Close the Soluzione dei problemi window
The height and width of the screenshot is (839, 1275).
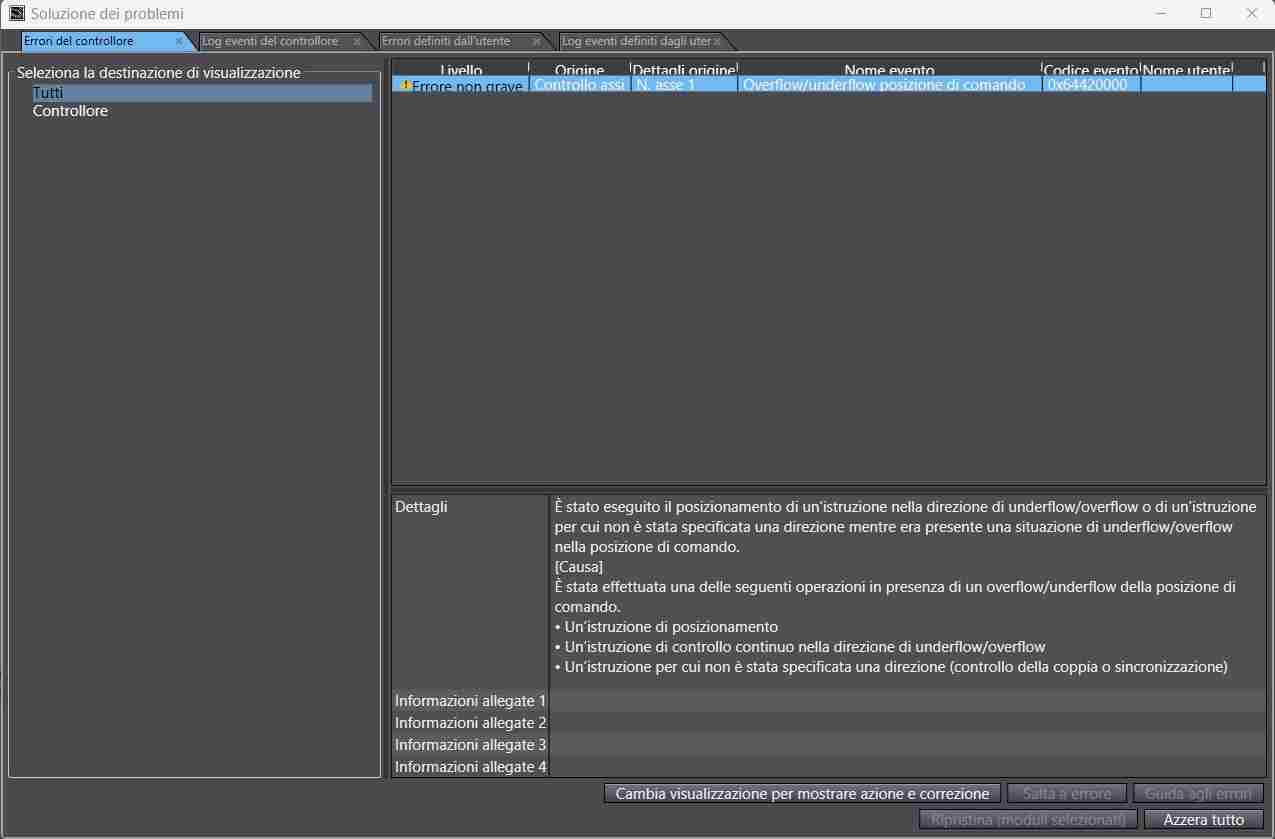(1252, 13)
